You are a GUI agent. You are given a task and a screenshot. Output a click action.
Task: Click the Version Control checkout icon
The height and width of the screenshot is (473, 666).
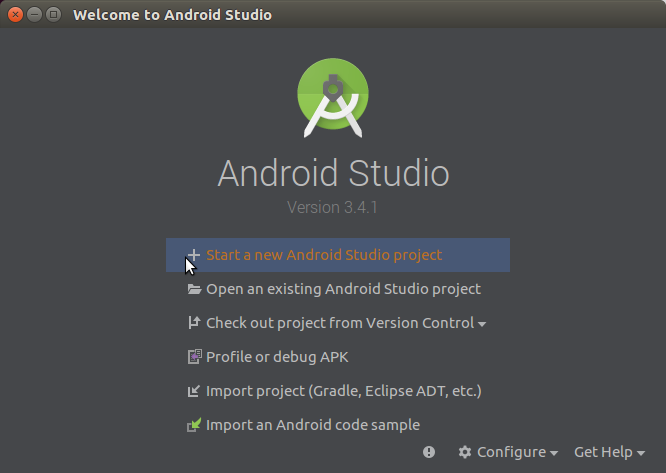pos(194,323)
